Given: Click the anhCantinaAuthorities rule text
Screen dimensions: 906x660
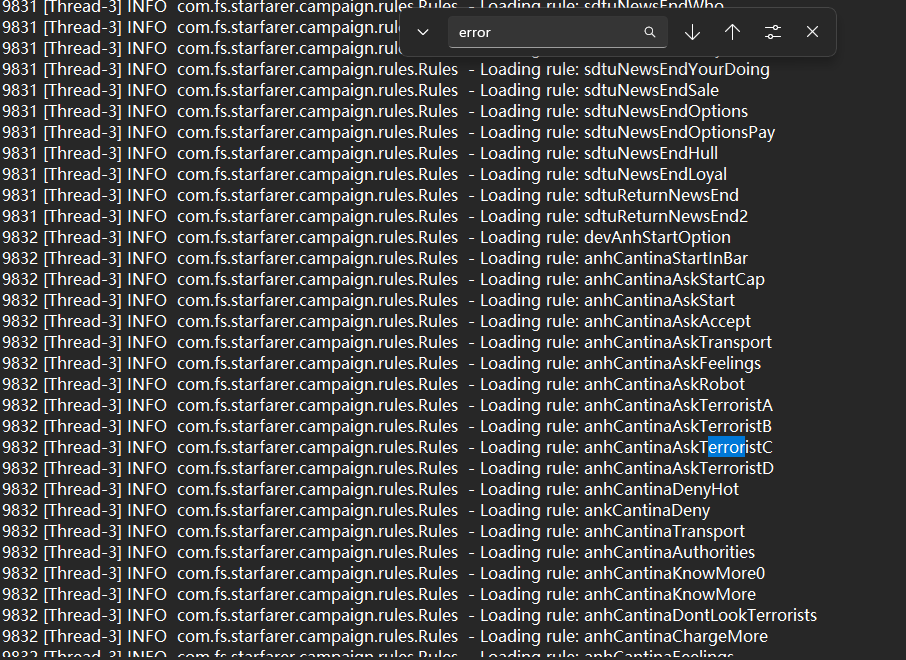Looking at the screenshot, I should [x=669, y=552].
